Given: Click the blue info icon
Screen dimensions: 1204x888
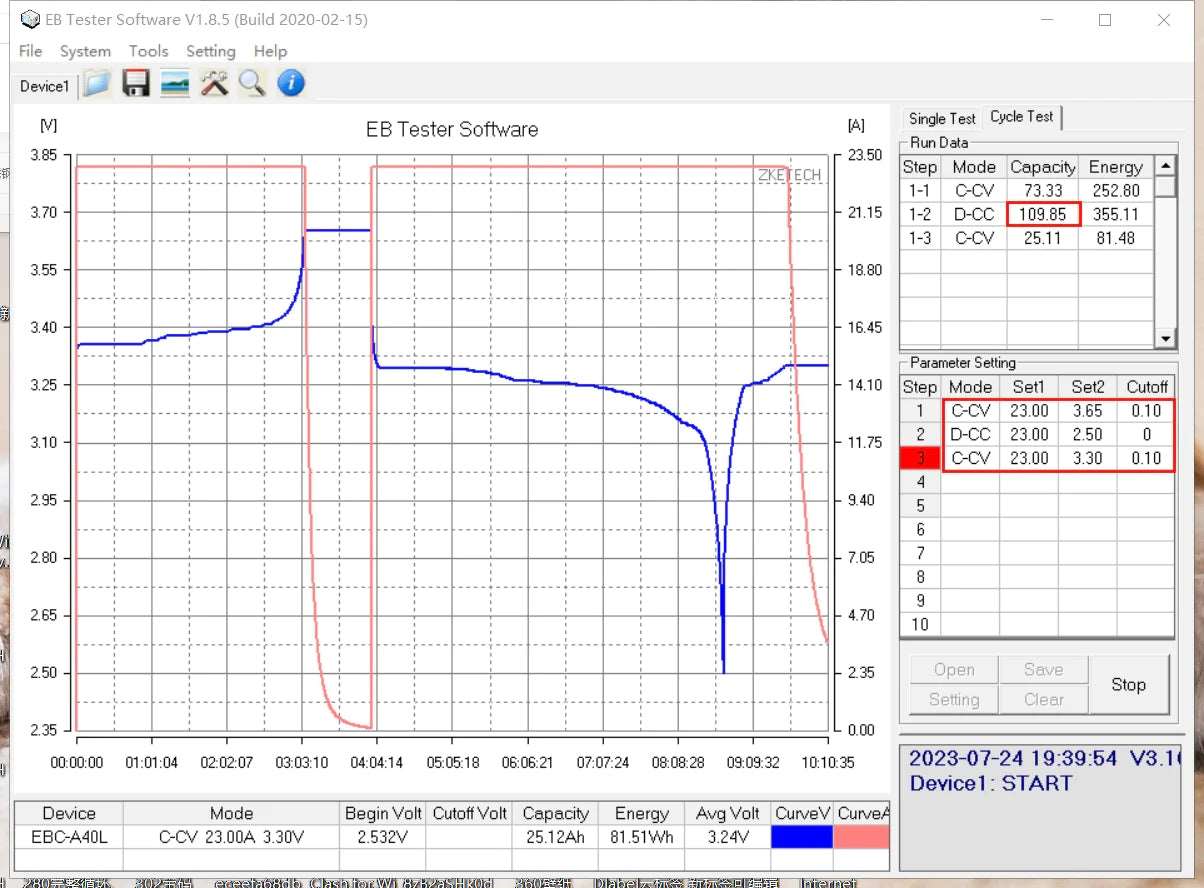Looking at the screenshot, I should (291, 84).
